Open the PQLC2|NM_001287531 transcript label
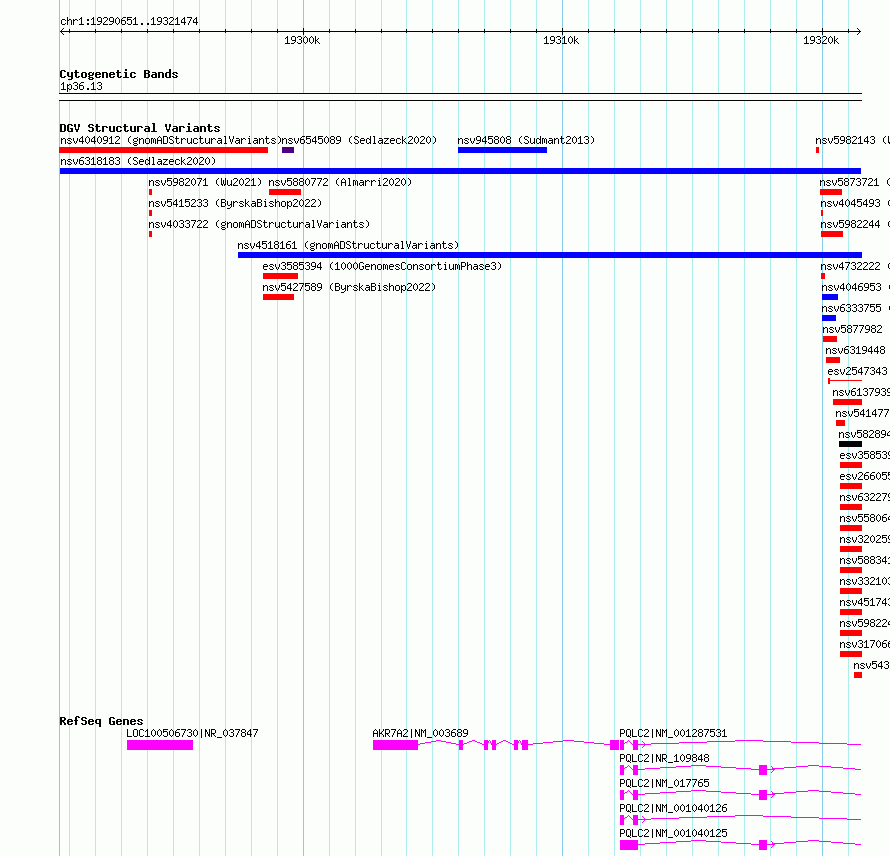The width and height of the screenshot is (890, 856). pos(673,733)
